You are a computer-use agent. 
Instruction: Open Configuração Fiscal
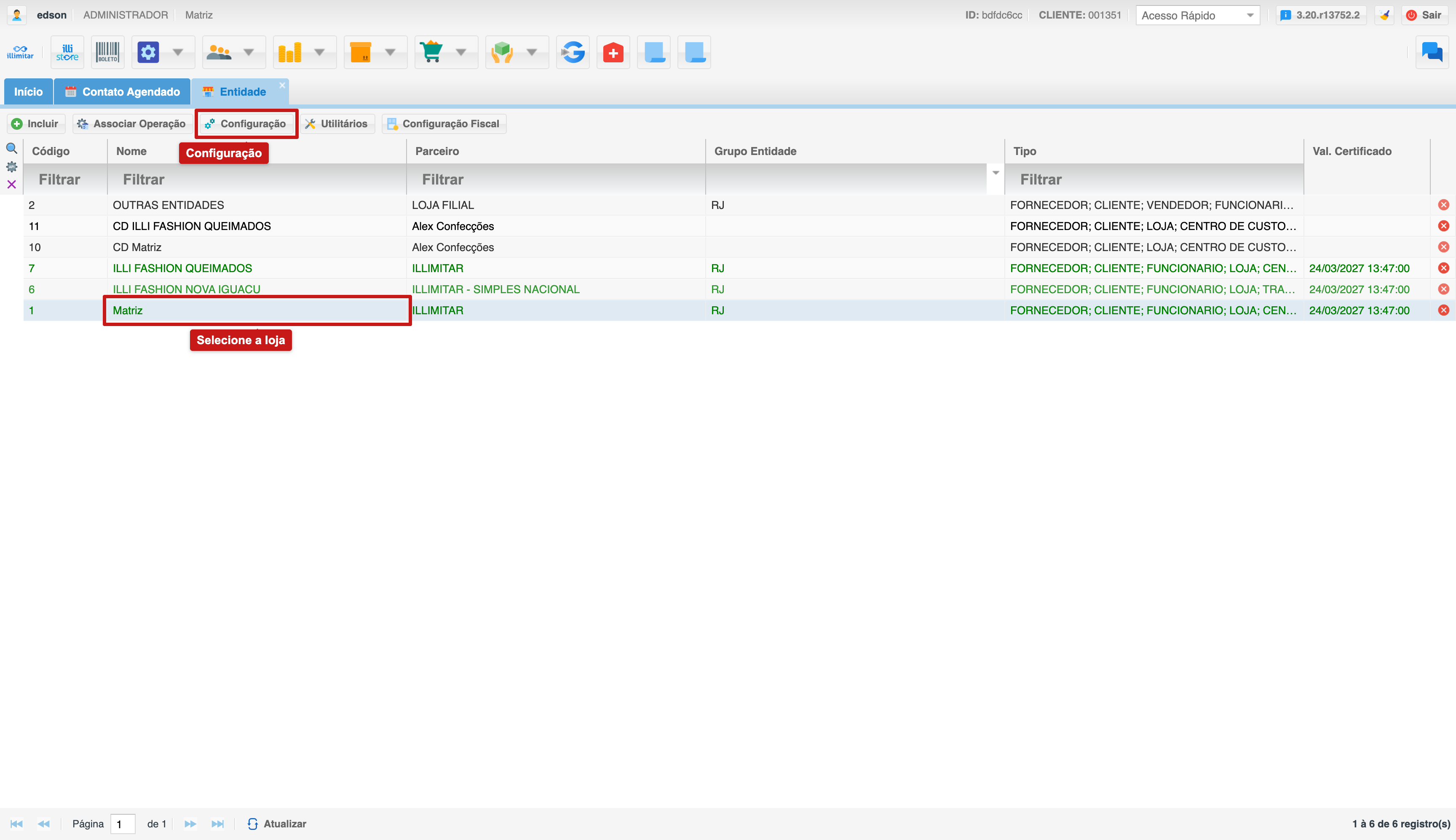[444, 123]
